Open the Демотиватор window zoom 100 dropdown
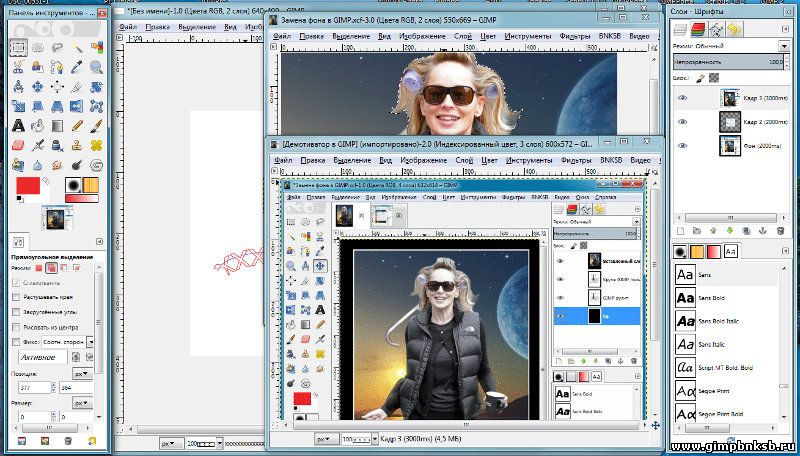Image resolution: width=800 pixels, height=456 pixels. point(375,439)
